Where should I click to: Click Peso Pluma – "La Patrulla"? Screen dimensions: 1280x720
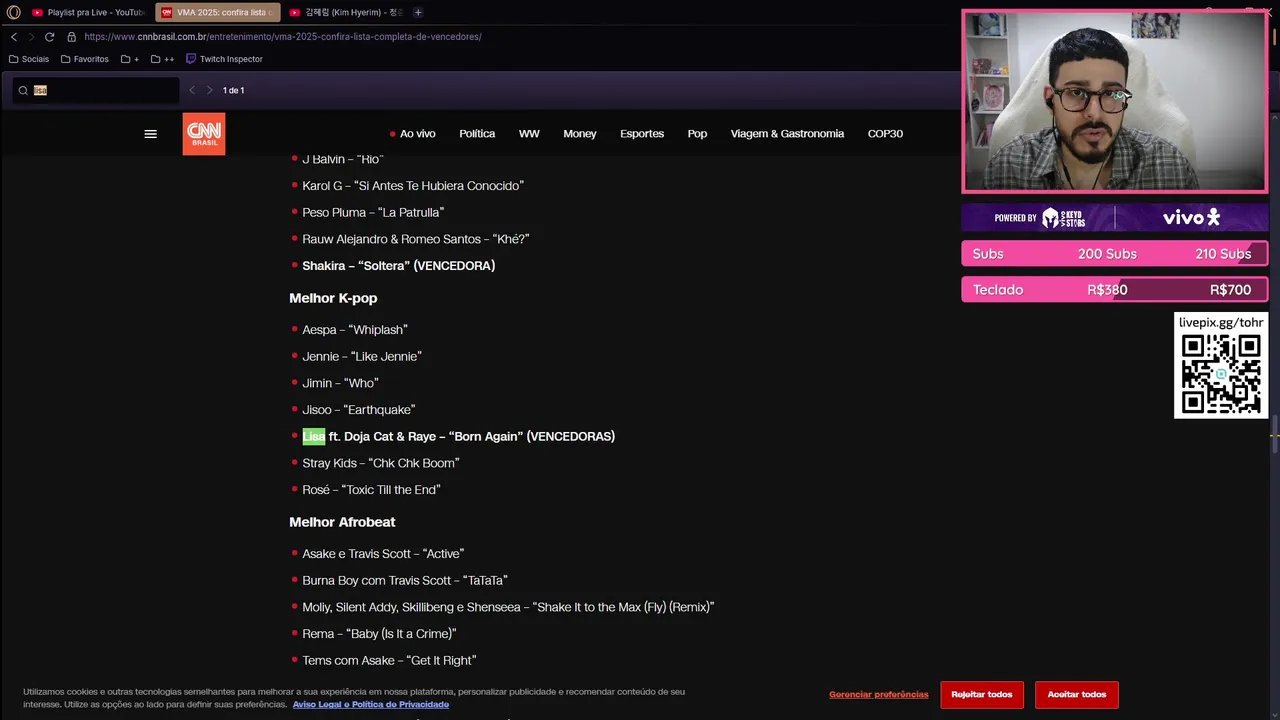point(373,213)
